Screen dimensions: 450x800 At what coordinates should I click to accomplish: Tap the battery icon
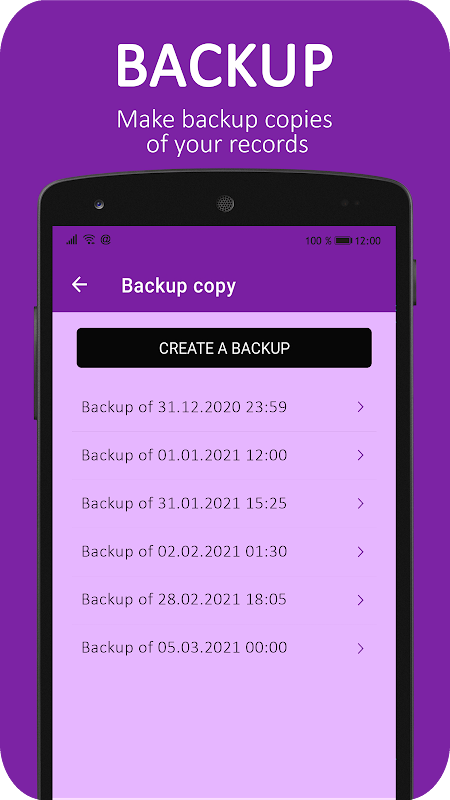pos(343,241)
